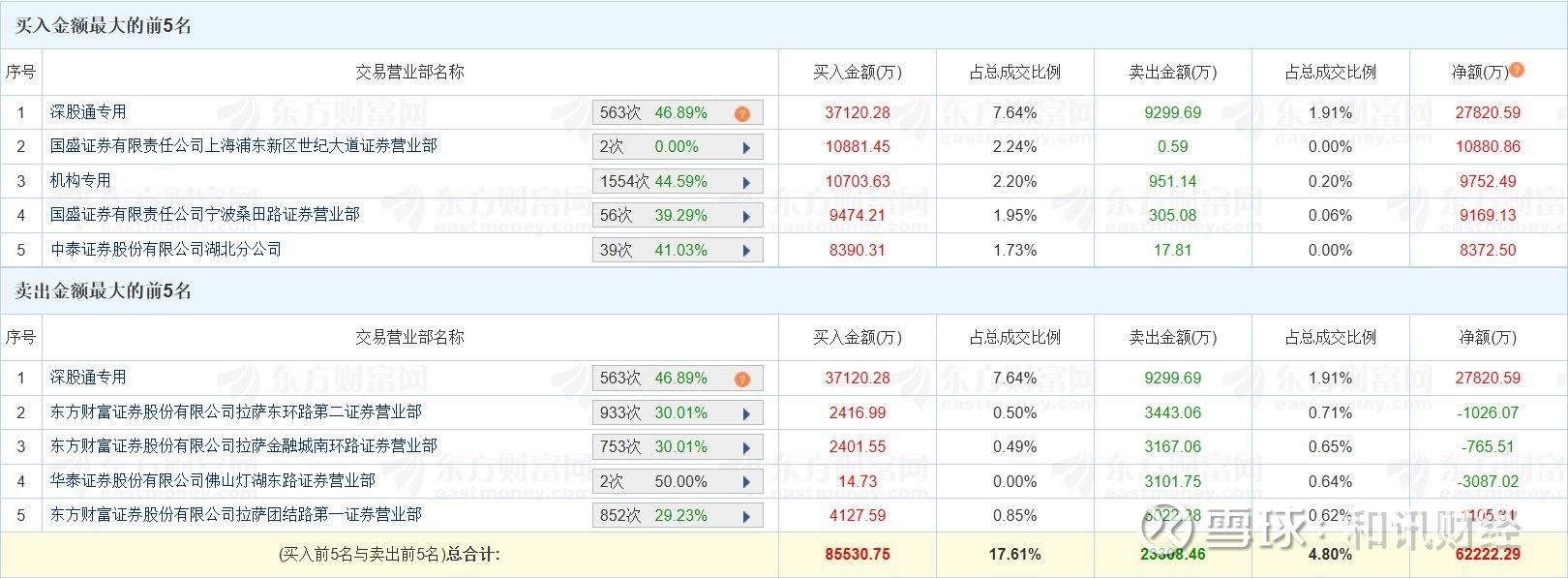Open 国盛证券有限责任公司宁波桑田路证券营业部 link
Viewport: 1568px width, 578px height.
(205, 215)
